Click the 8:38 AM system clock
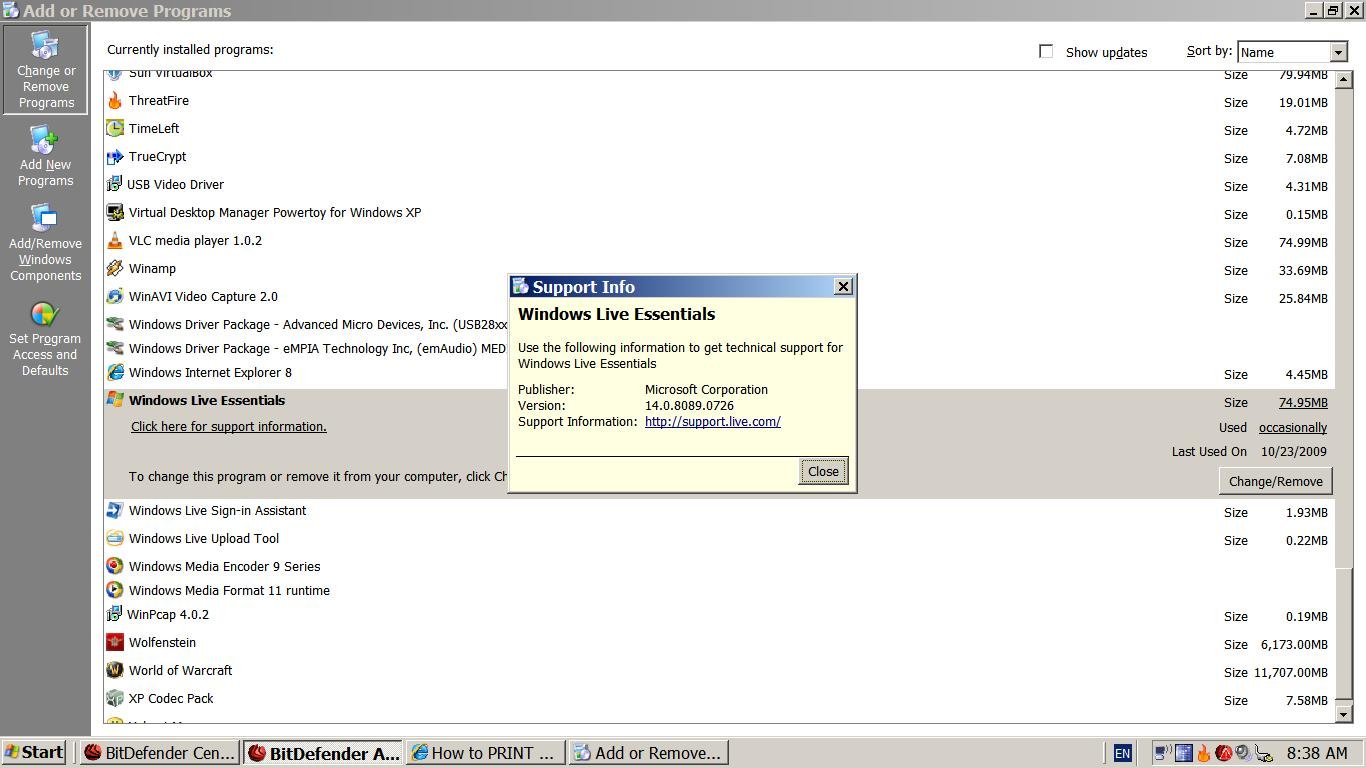The height and width of the screenshot is (768, 1366). tap(1317, 753)
